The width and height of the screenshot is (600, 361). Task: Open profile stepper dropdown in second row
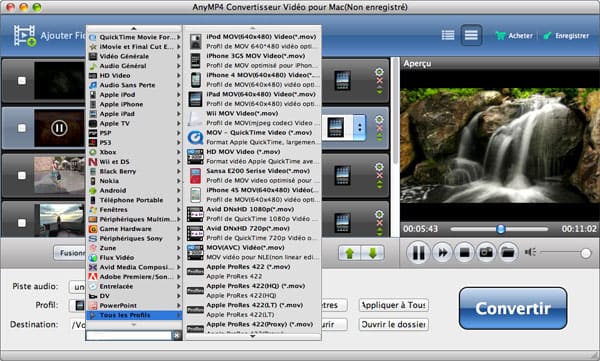pos(359,127)
